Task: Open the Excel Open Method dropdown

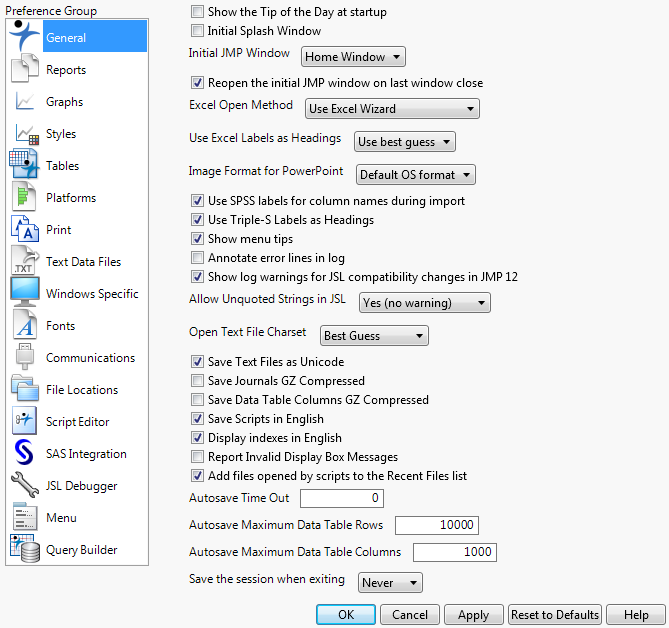Action: [392, 108]
